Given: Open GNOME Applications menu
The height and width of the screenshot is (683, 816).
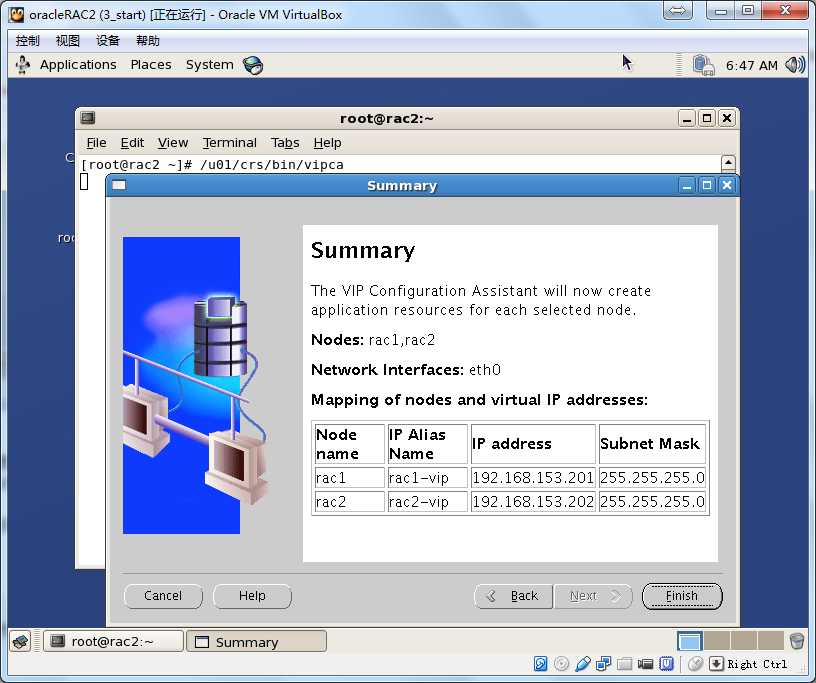Looking at the screenshot, I should pos(78,65).
